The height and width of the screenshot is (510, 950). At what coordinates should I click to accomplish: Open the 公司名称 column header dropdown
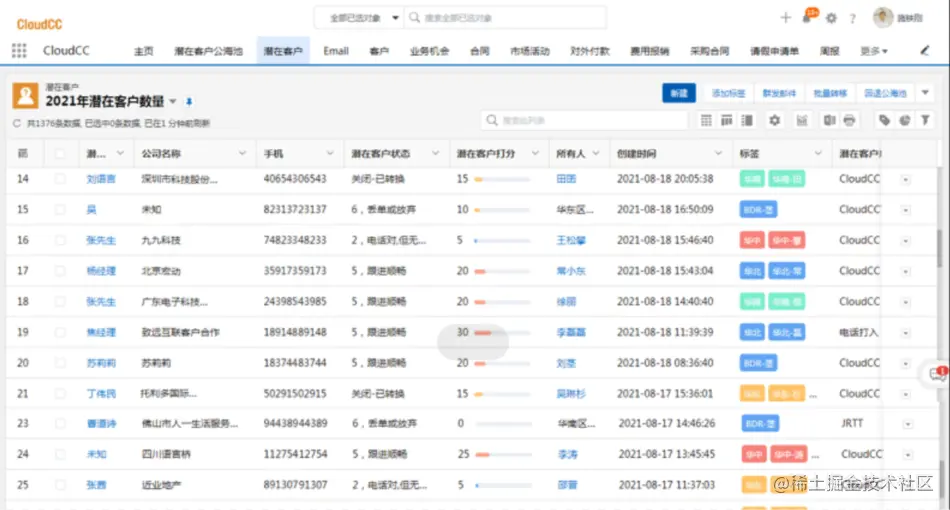242,154
